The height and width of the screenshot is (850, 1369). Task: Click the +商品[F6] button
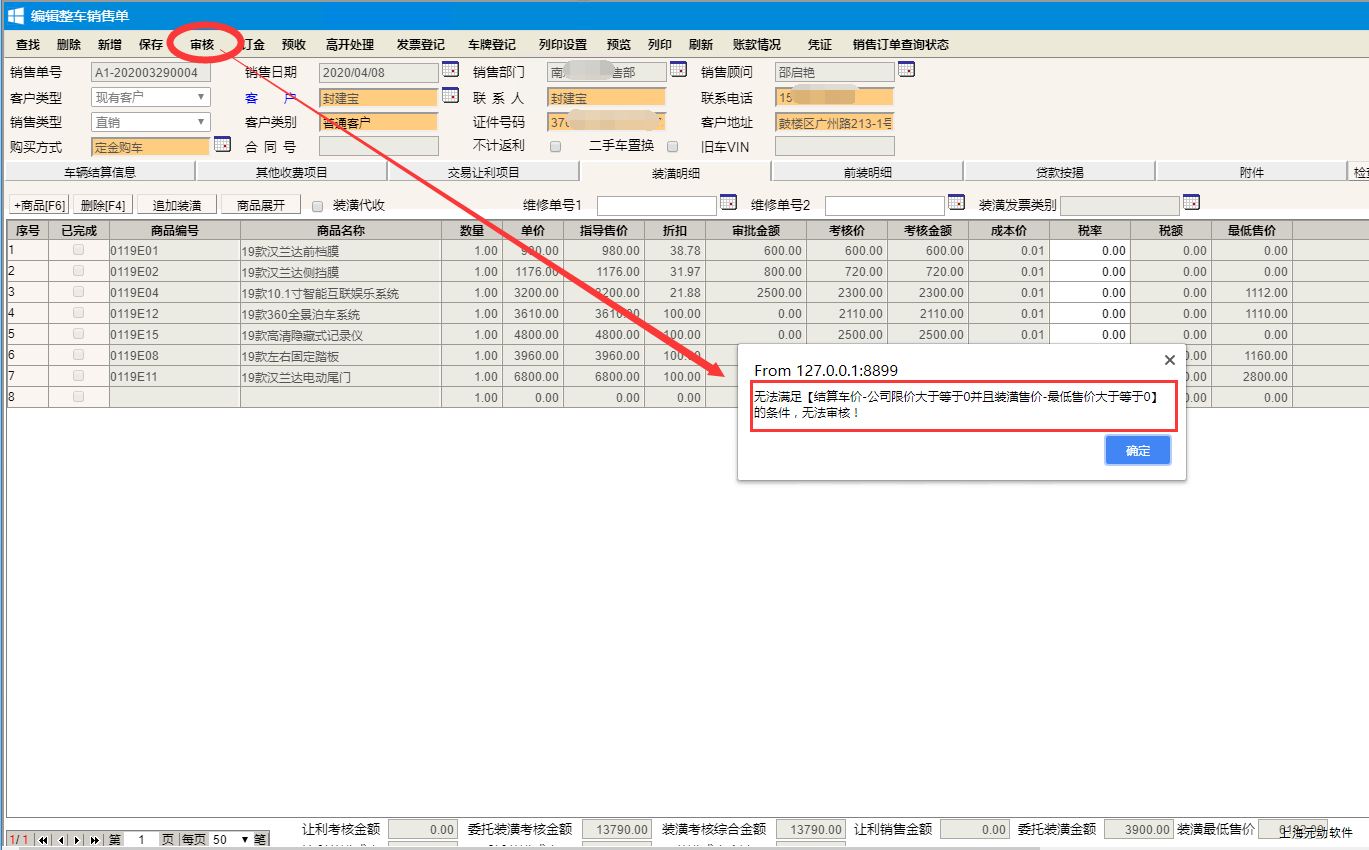pos(39,205)
